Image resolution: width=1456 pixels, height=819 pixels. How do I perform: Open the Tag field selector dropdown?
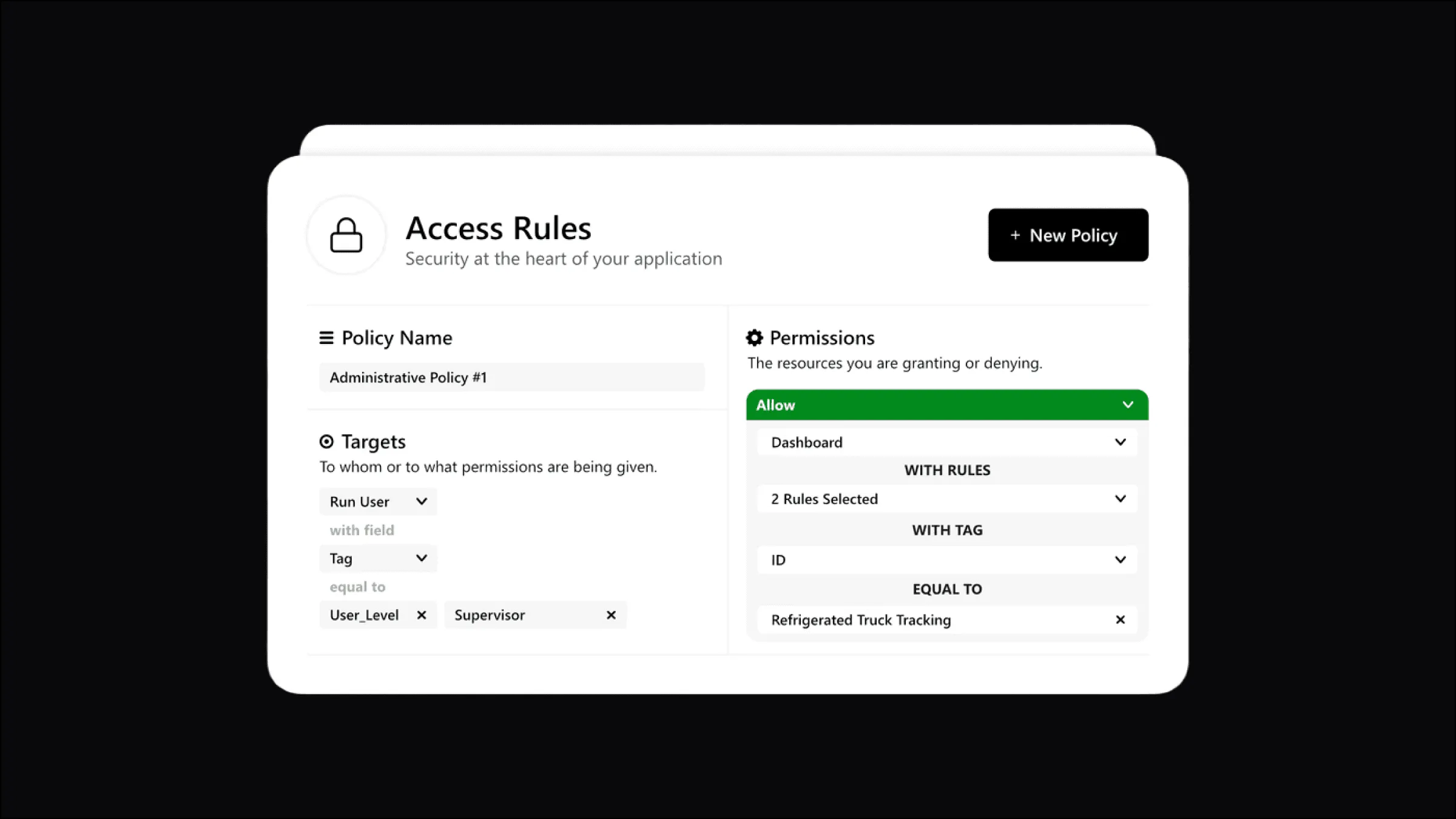pos(422,558)
